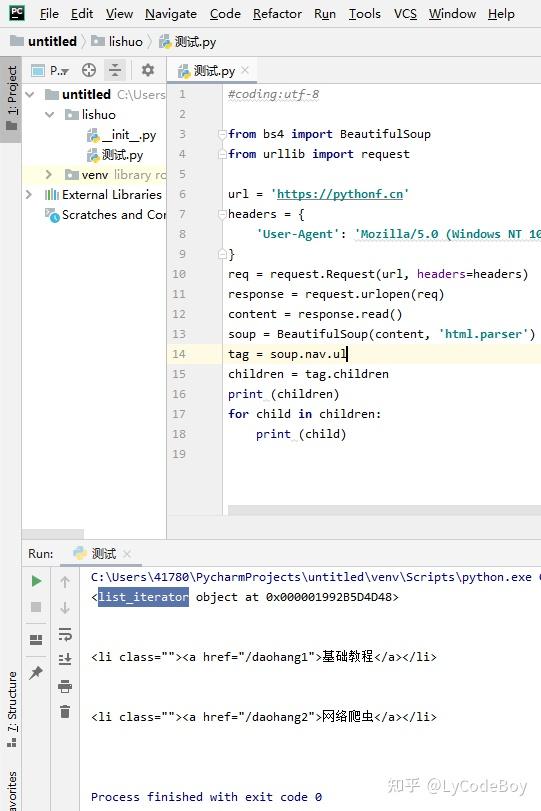
Task: Toggle the 1: Project tool window
Action: pos(11,98)
